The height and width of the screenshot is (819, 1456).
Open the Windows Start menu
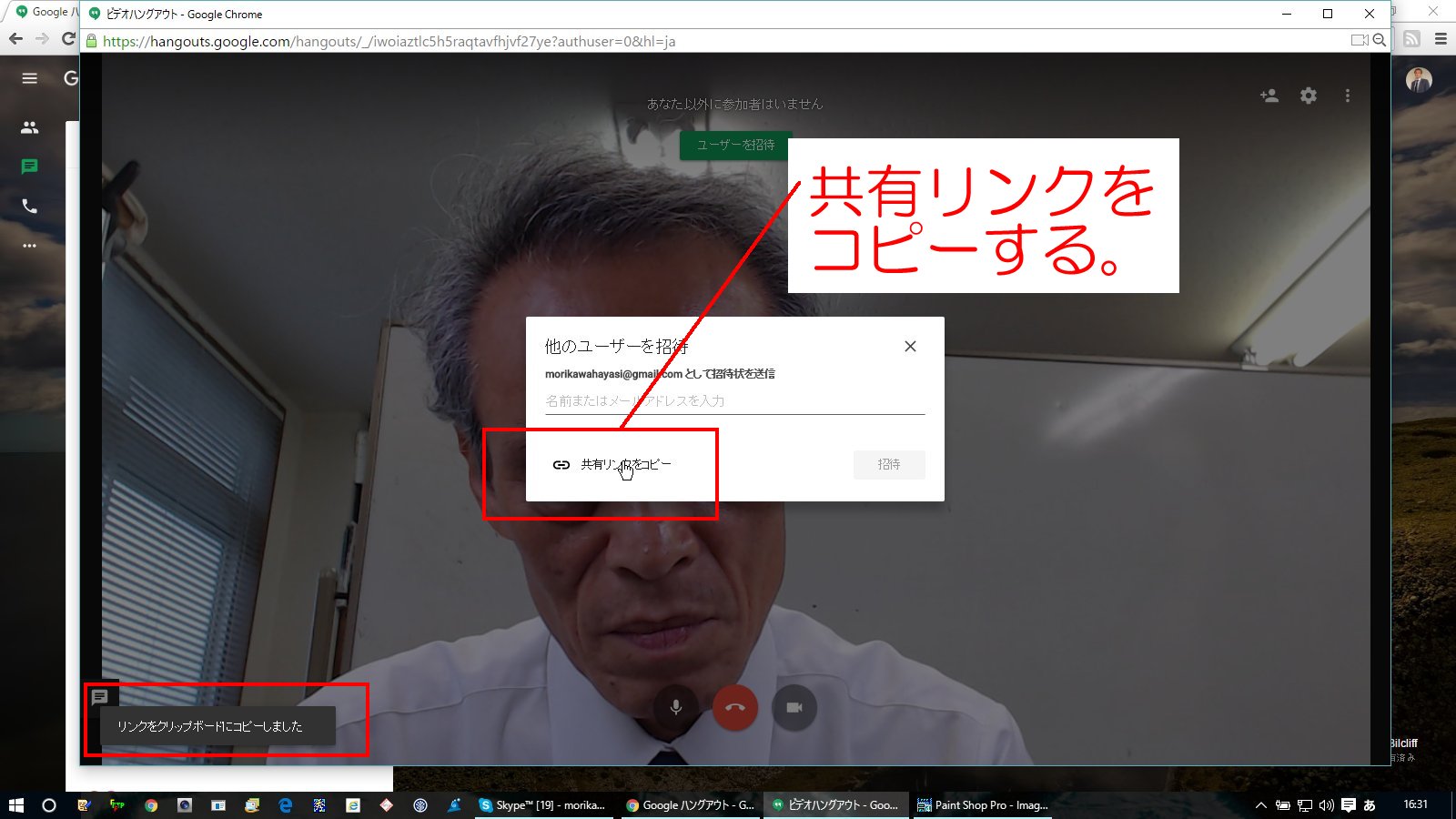(15, 805)
